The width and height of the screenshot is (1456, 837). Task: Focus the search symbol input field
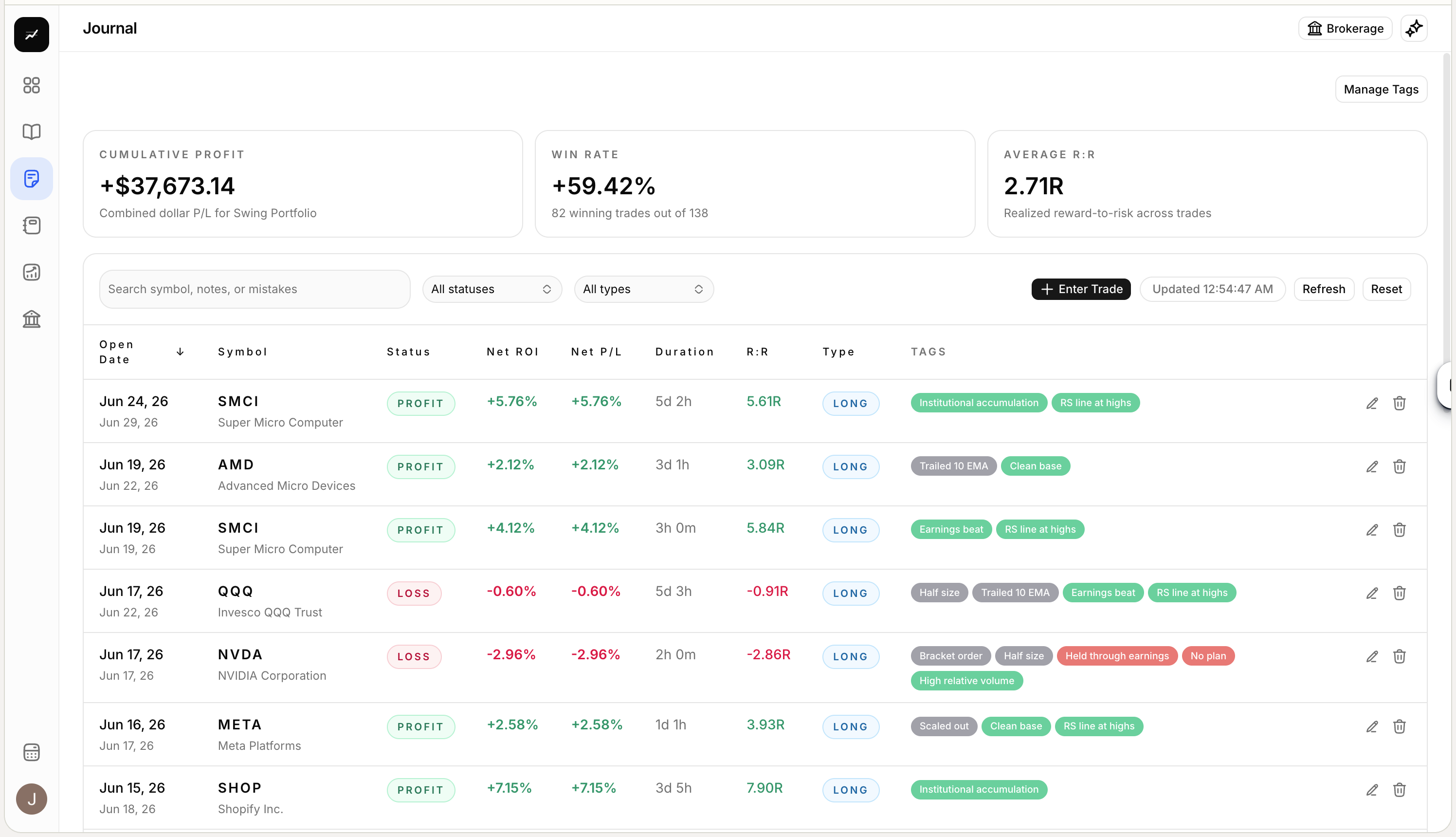255,289
